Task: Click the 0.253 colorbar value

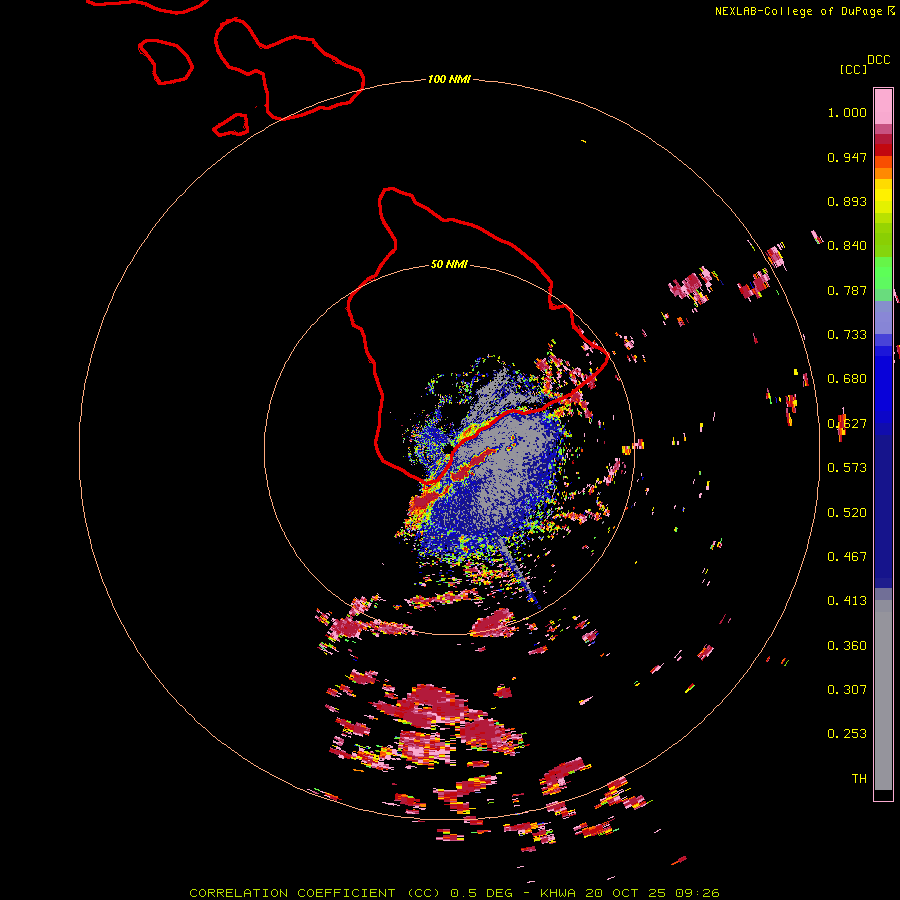Action: click(847, 734)
